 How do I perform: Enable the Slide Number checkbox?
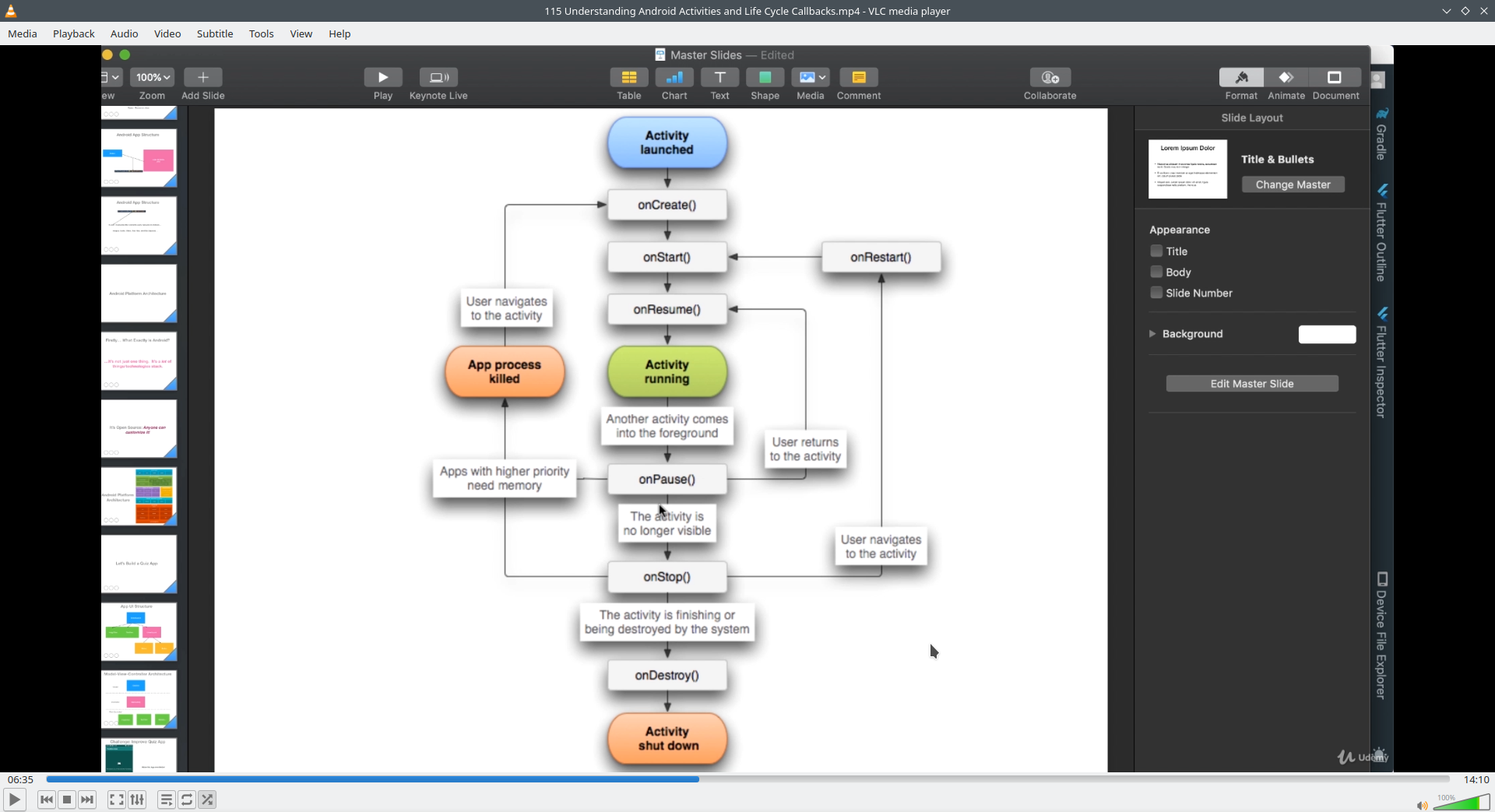click(1156, 293)
